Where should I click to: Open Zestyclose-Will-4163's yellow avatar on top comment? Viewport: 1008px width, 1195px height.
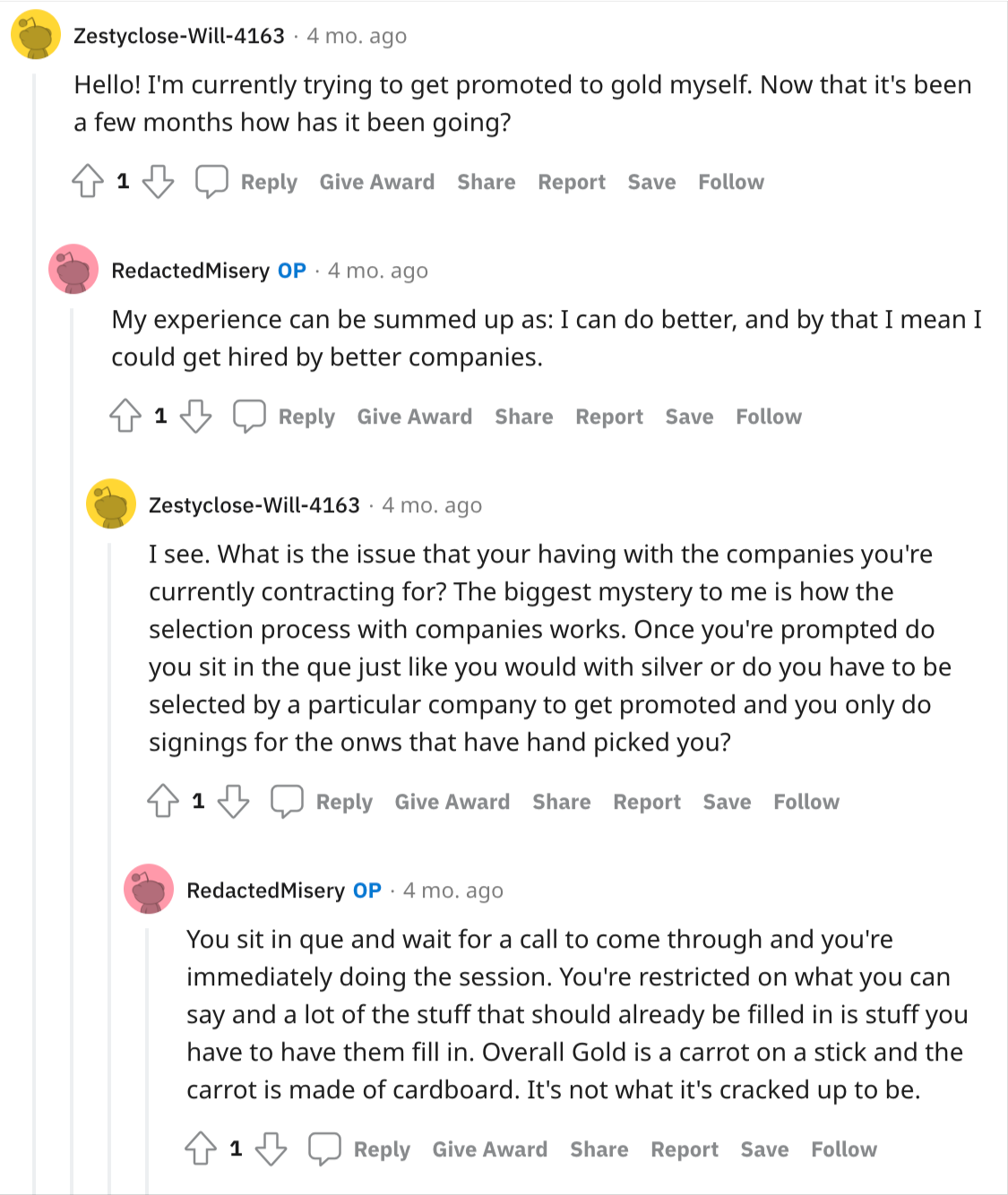(x=36, y=36)
